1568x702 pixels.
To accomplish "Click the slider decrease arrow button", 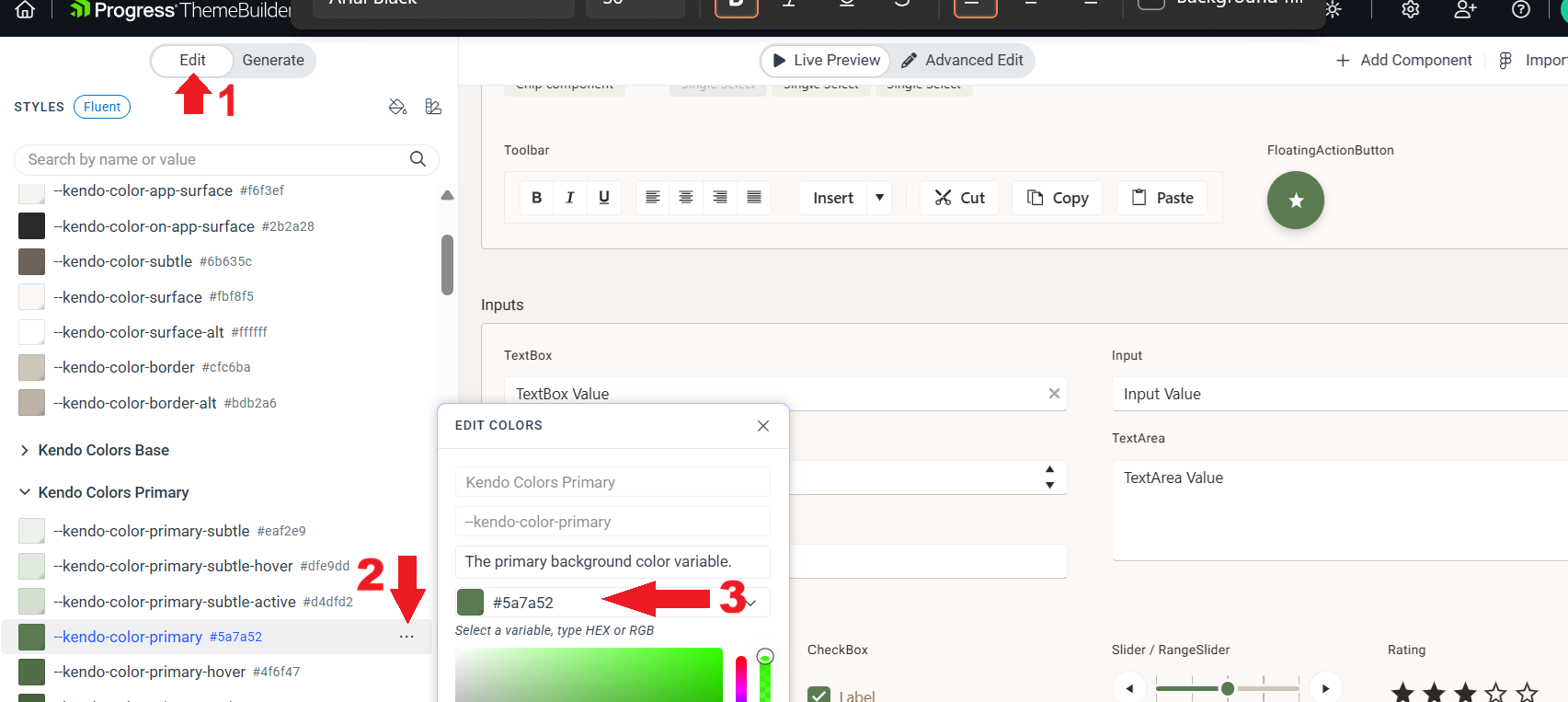I will pyautogui.click(x=1129, y=688).
